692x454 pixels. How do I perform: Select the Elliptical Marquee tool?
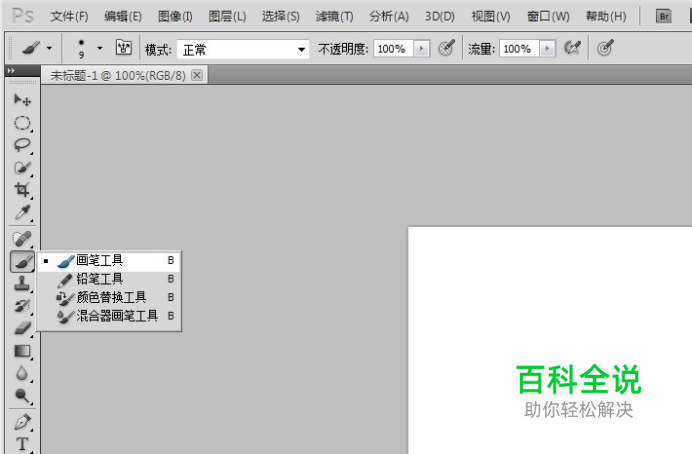coord(22,123)
